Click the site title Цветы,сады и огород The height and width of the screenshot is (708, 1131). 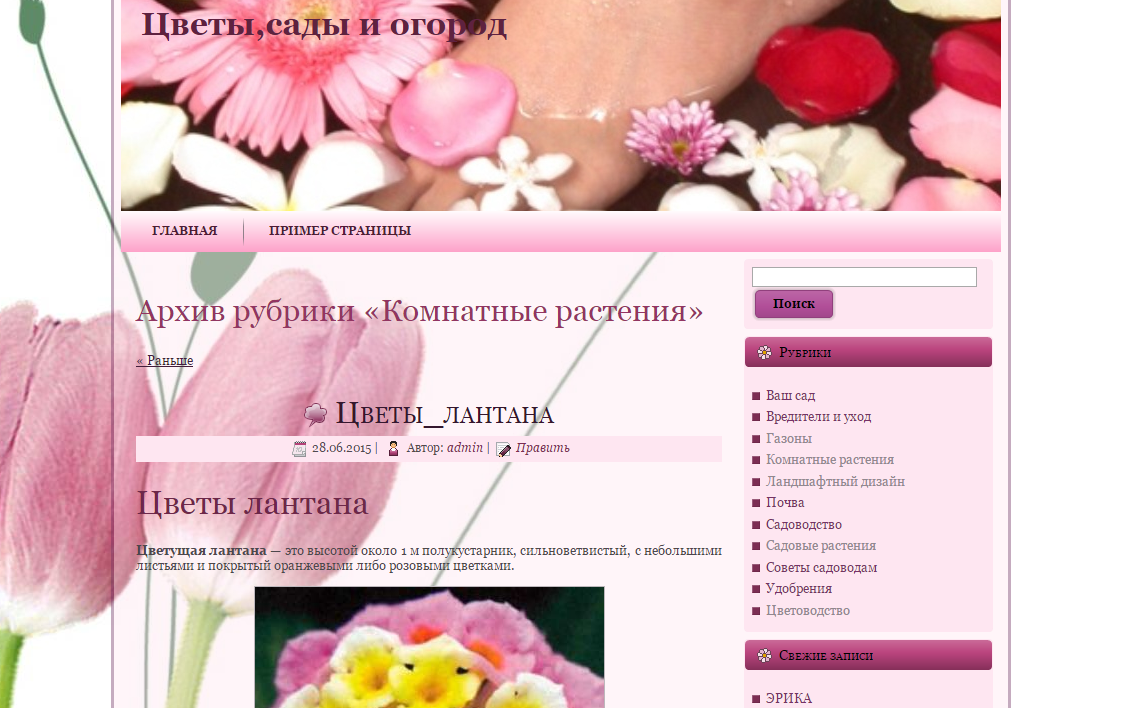(x=324, y=25)
